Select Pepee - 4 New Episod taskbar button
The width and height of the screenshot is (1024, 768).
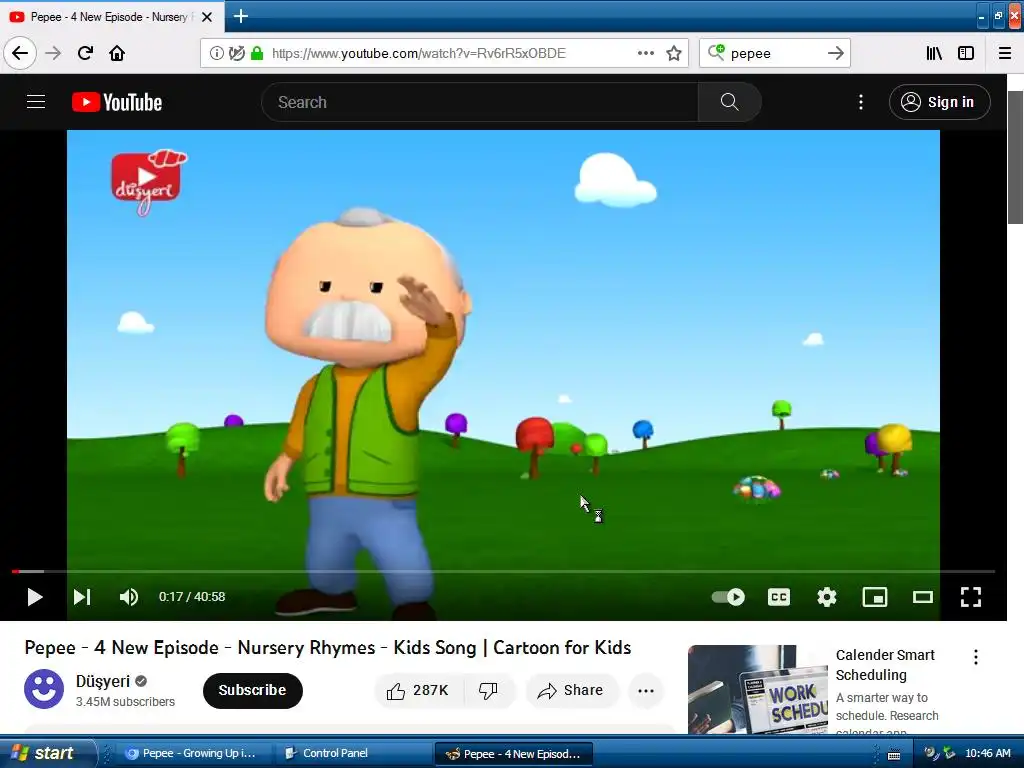pos(514,754)
